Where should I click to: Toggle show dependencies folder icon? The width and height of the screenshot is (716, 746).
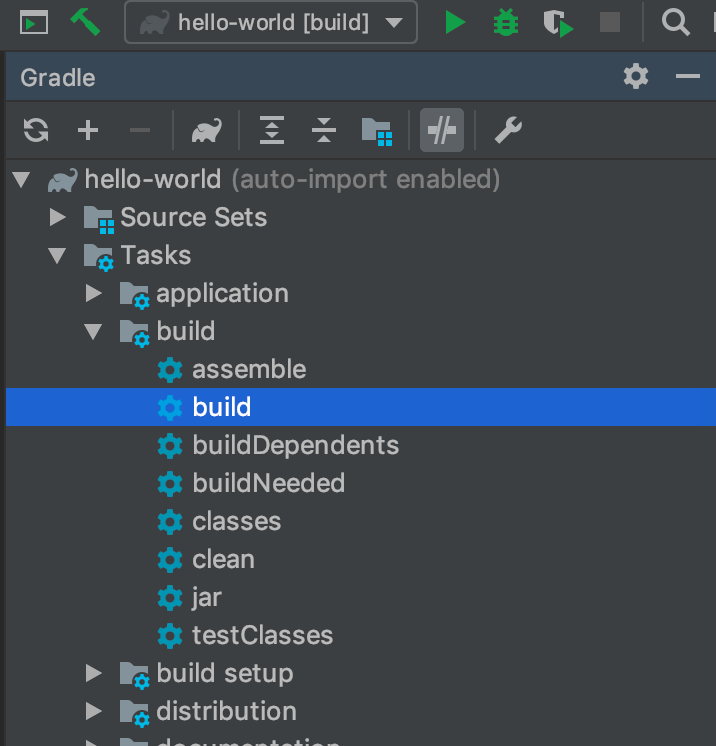pyautogui.click(x=377, y=132)
